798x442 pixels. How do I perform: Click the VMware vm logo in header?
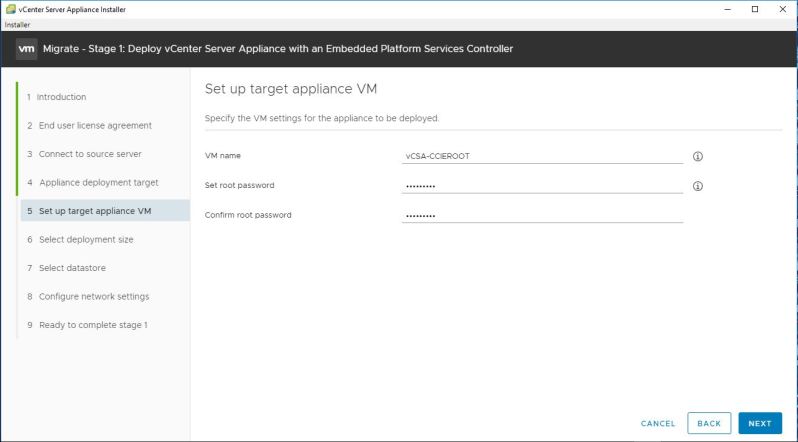(28, 50)
